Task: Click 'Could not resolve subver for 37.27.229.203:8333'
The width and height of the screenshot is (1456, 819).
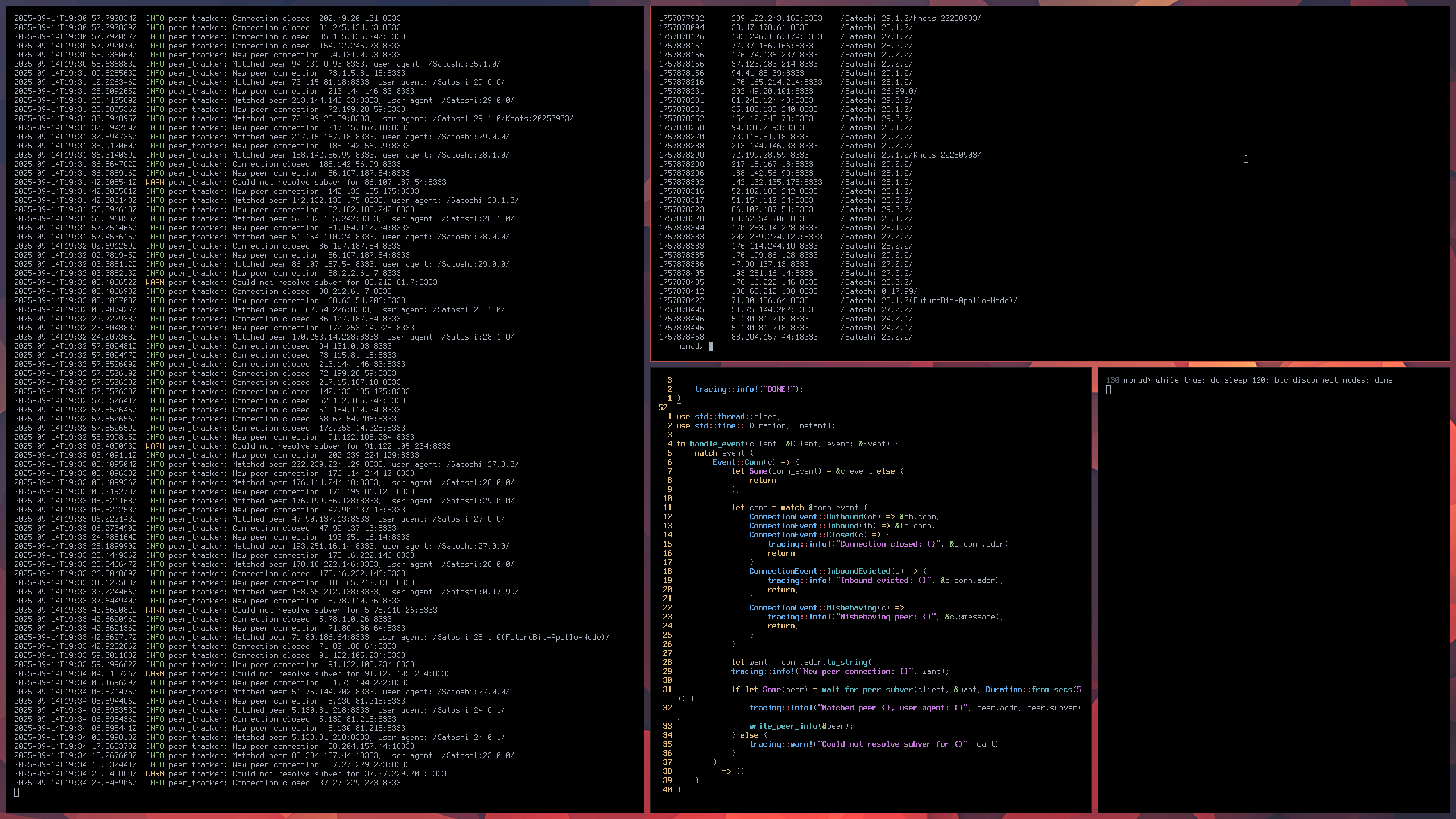Action: click(x=340, y=773)
